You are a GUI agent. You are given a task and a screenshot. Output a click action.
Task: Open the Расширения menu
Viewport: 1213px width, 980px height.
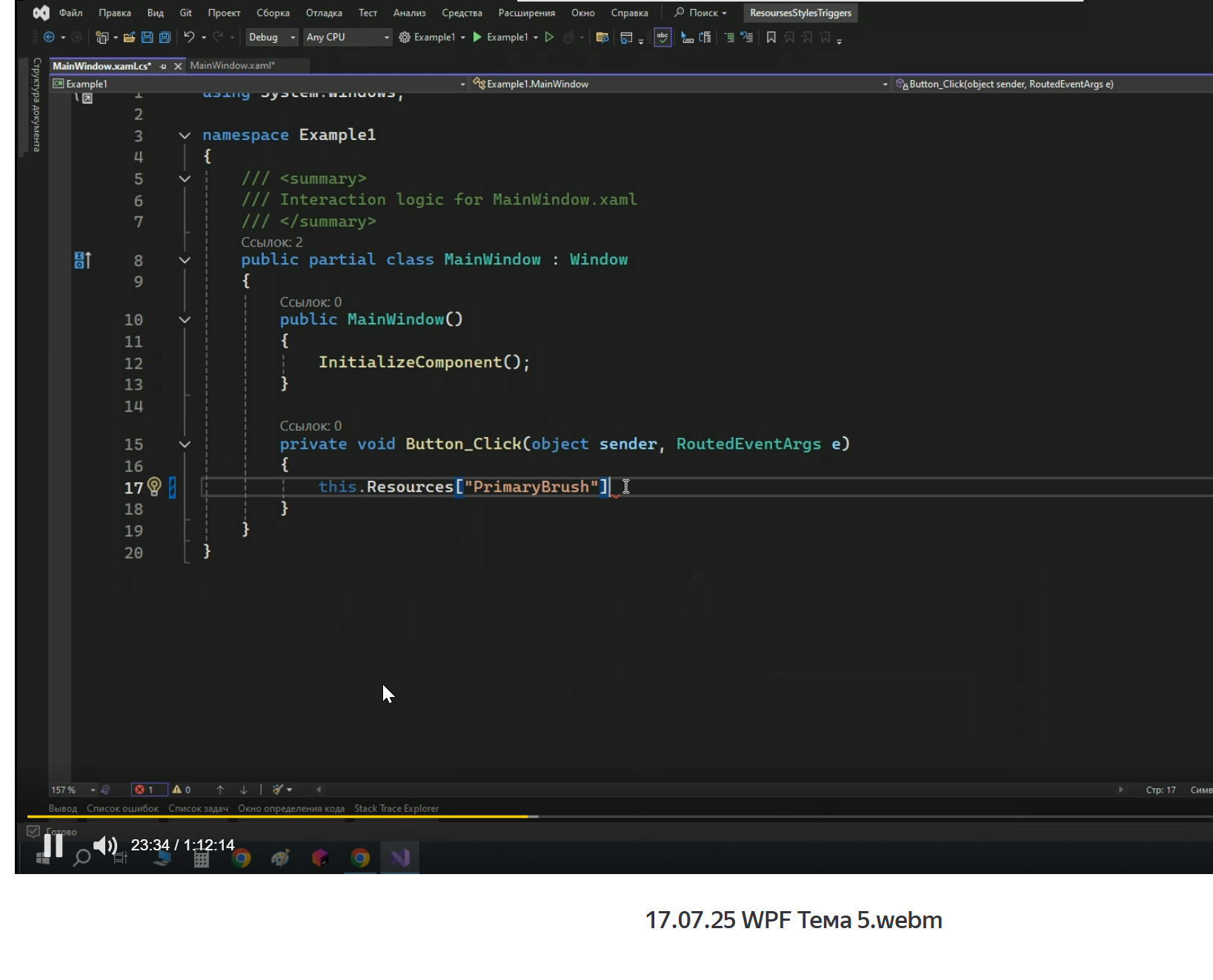[x=526, y=13]
